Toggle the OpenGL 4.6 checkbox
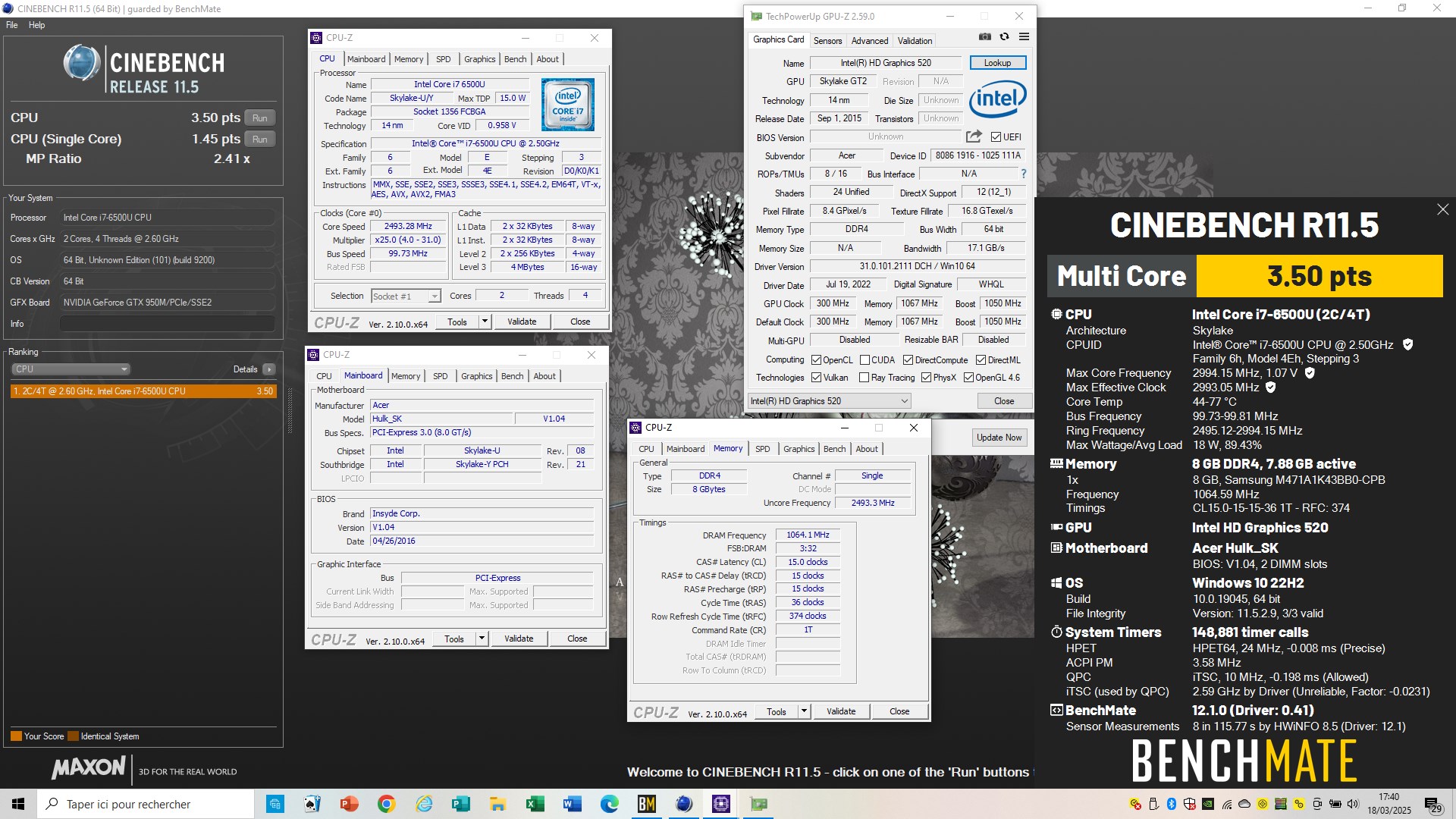1456x819 pixels. 968,378
